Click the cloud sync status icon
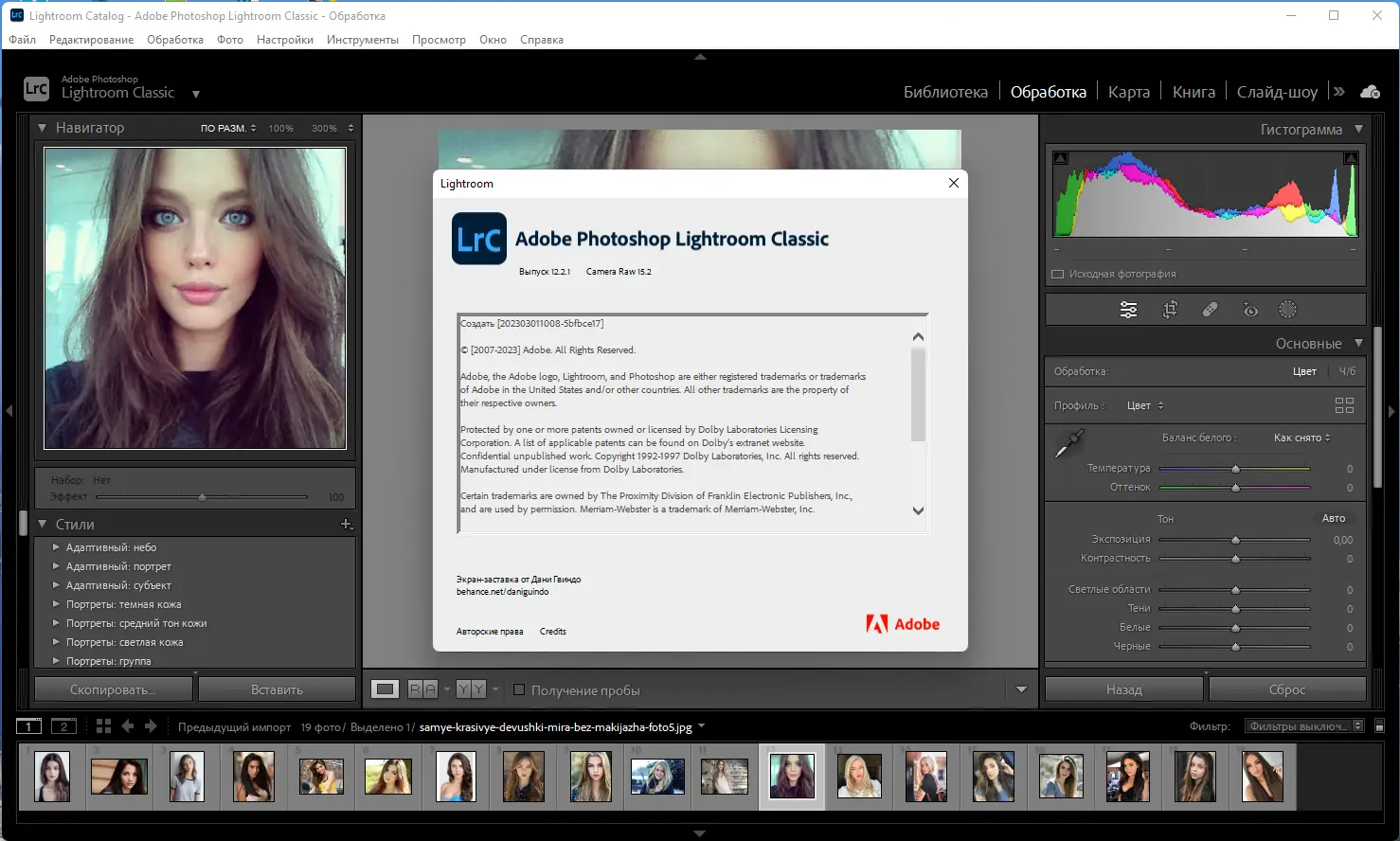1400x841 pixels. pyautogui.click(x=1370, y=92)
